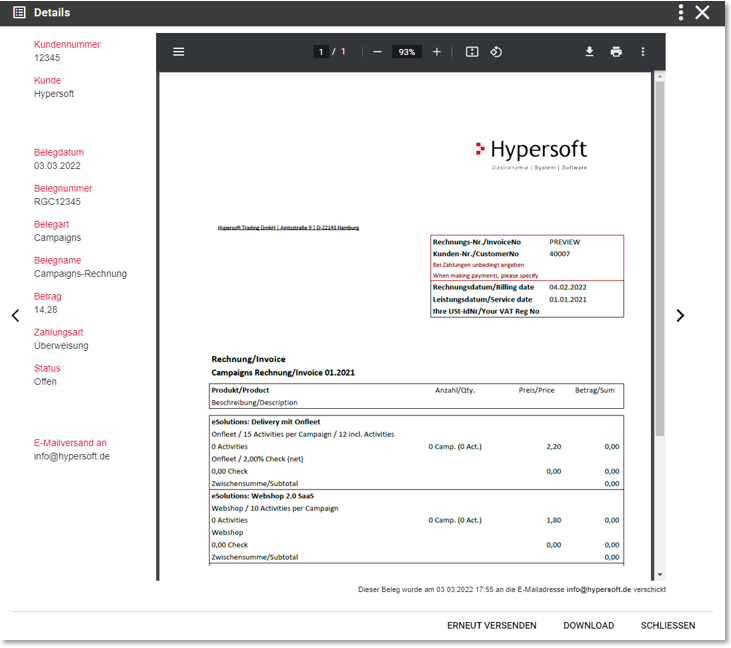Click customer number 40007 in the PDF
731x648 pixels.
[x=559, y=254]
